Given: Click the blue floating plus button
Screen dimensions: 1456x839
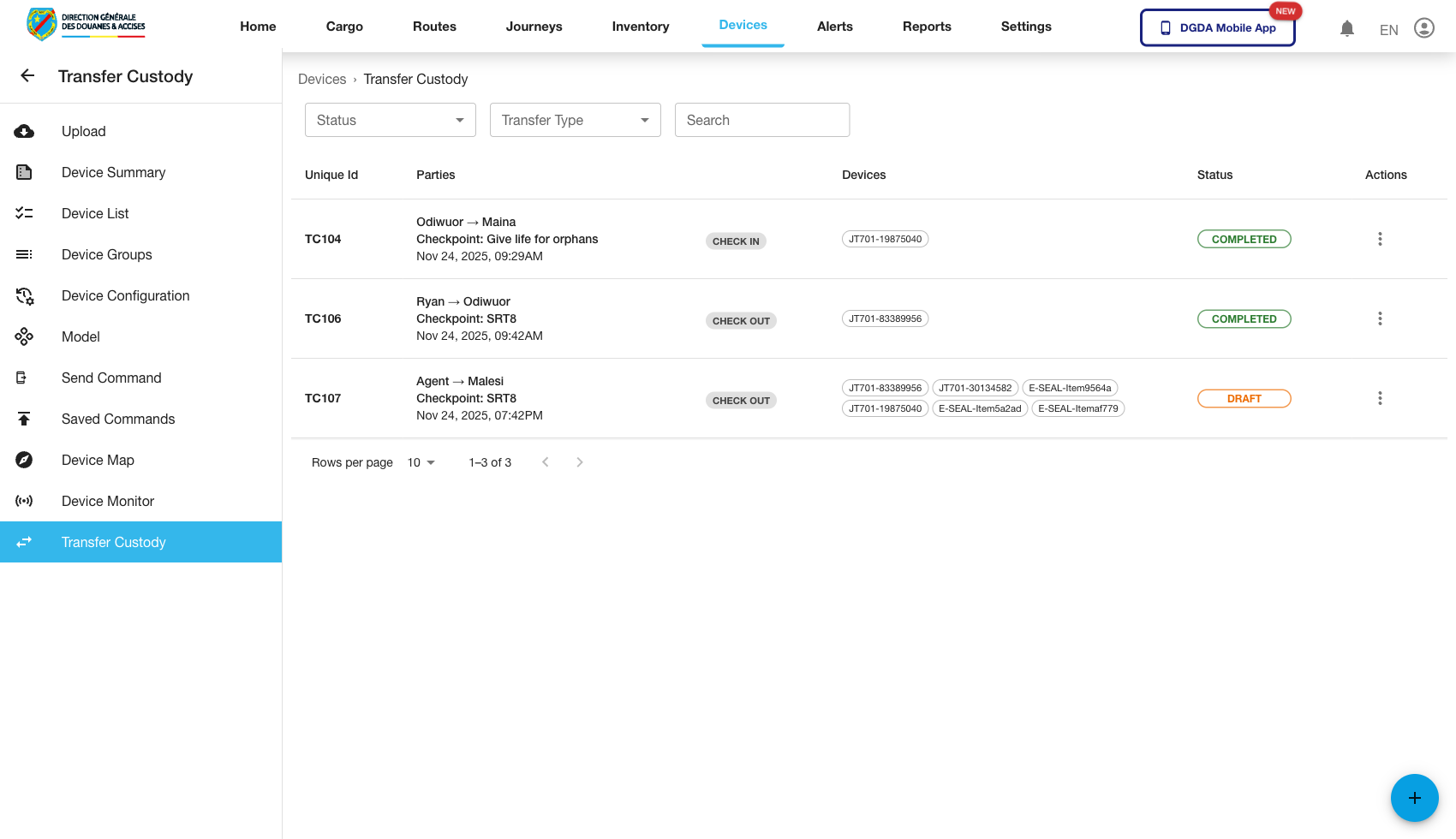Looking at the screenshot, I should click(x=1415, y=798).
